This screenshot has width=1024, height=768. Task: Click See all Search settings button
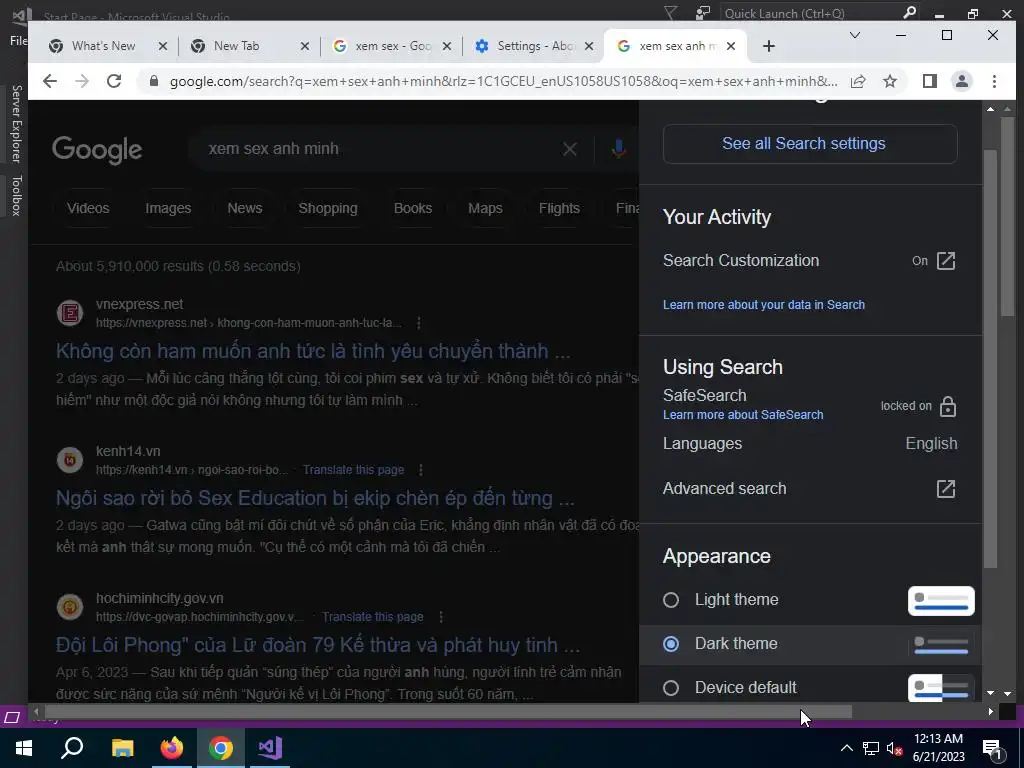pyautogui.click(x=810, y=144)
